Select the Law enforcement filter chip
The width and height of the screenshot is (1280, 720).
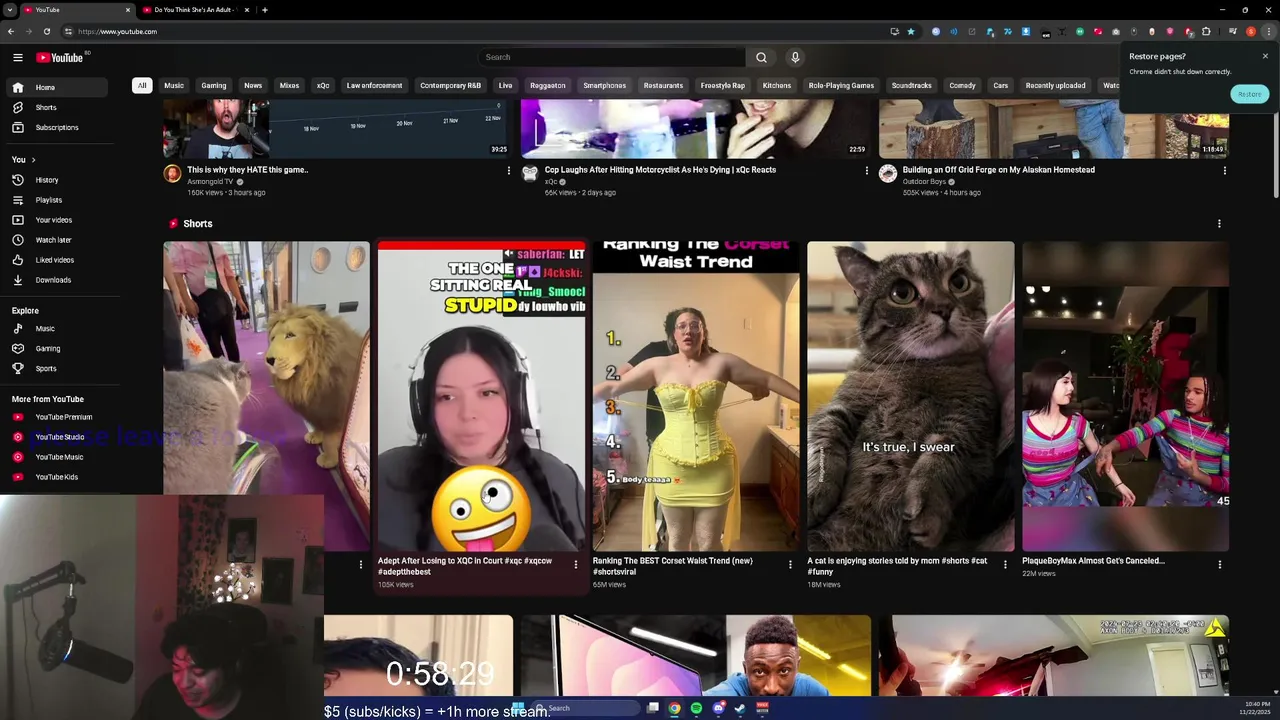(374, 85)
